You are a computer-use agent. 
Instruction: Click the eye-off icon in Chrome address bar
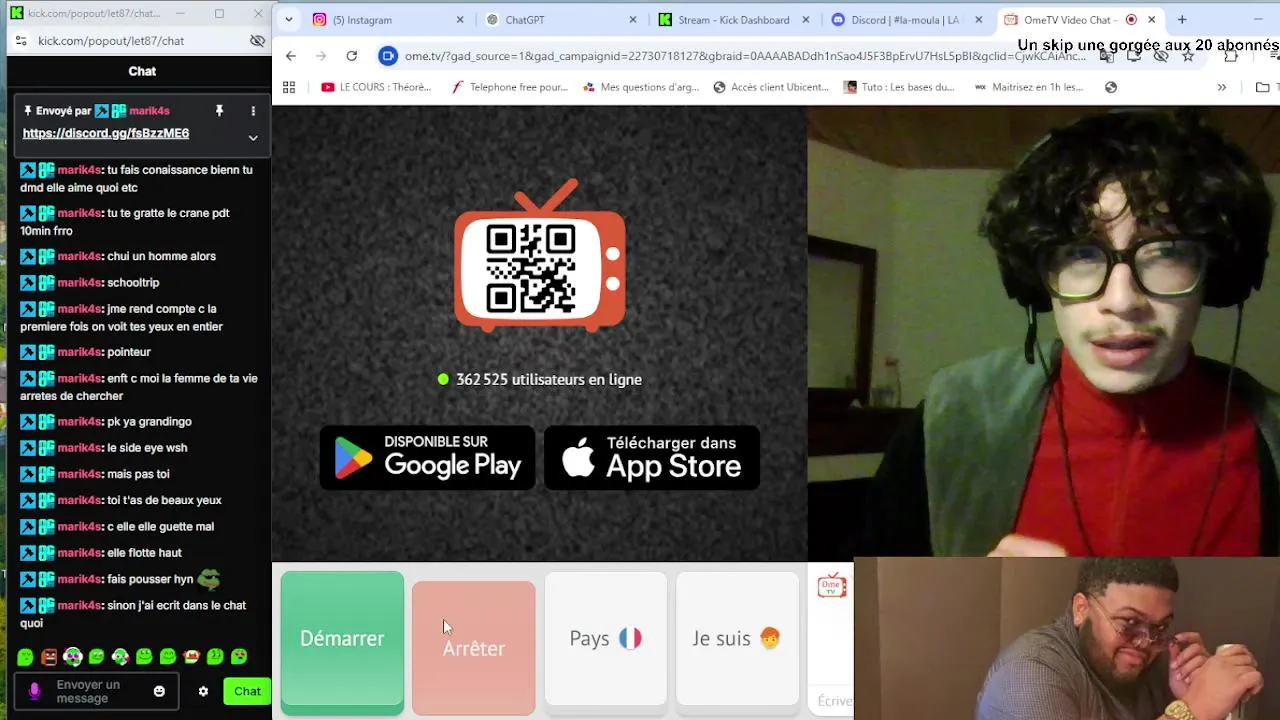pyautogui.click(x=1161, y=56)
